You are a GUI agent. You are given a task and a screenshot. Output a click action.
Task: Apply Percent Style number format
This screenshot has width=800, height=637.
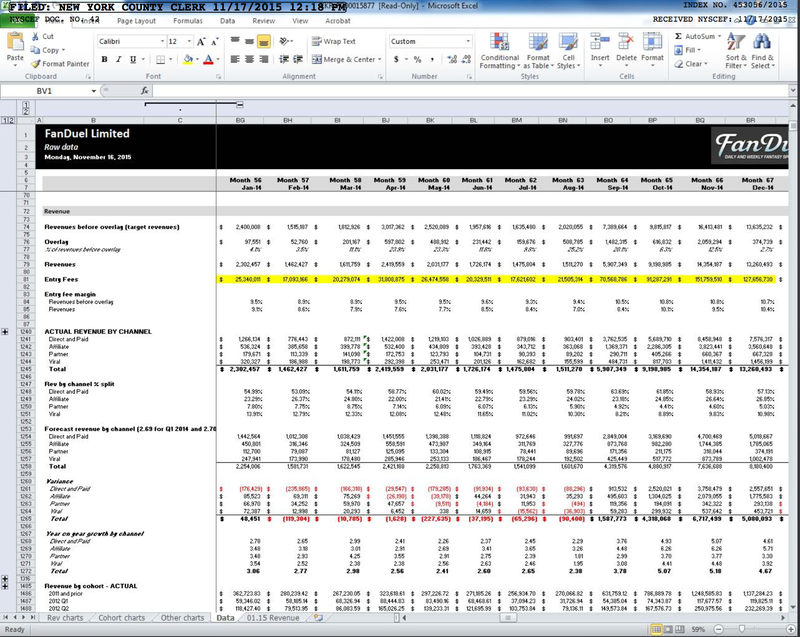click(x=418, y=60)
